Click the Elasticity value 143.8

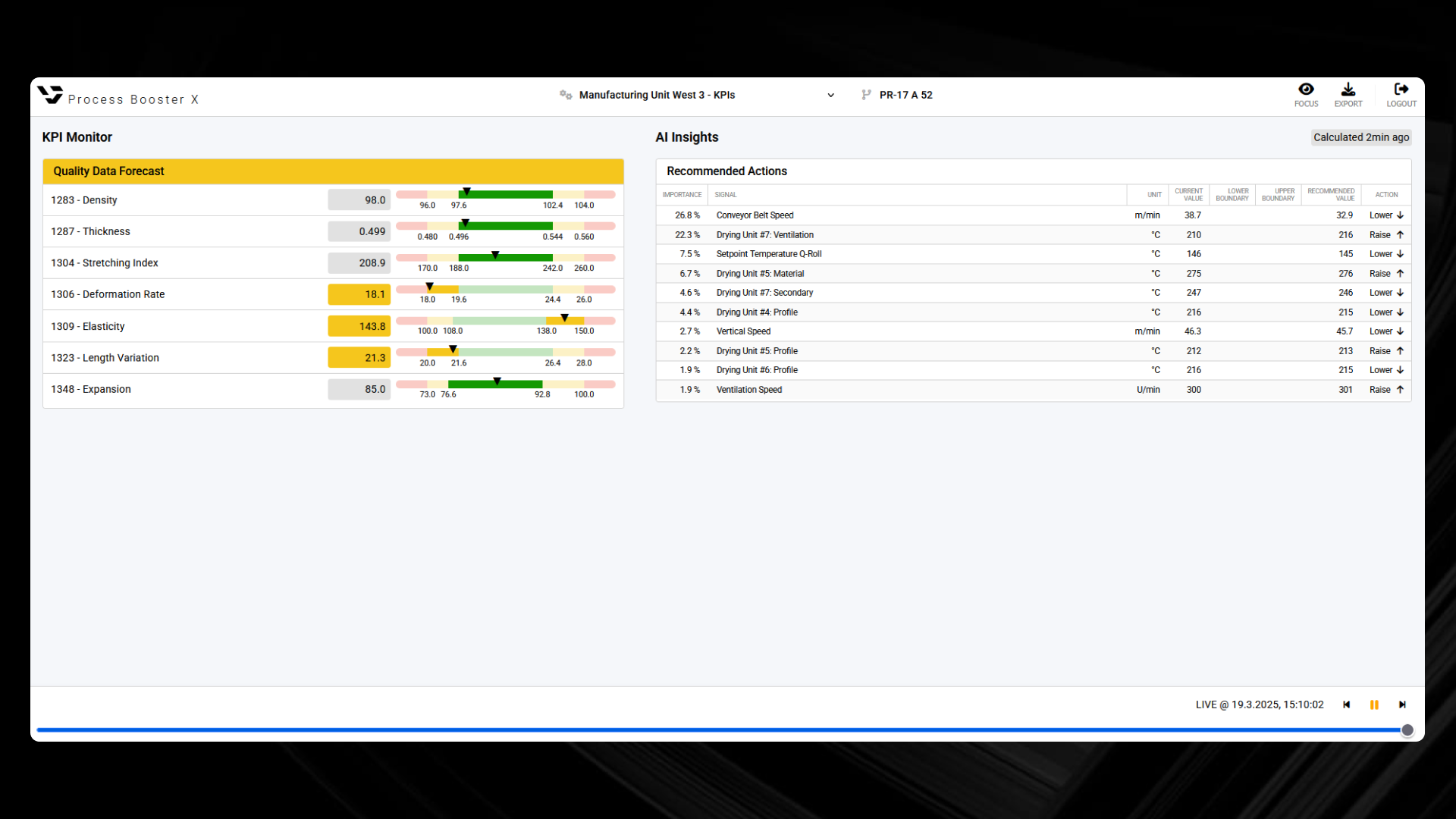click(x=359, y=326)
